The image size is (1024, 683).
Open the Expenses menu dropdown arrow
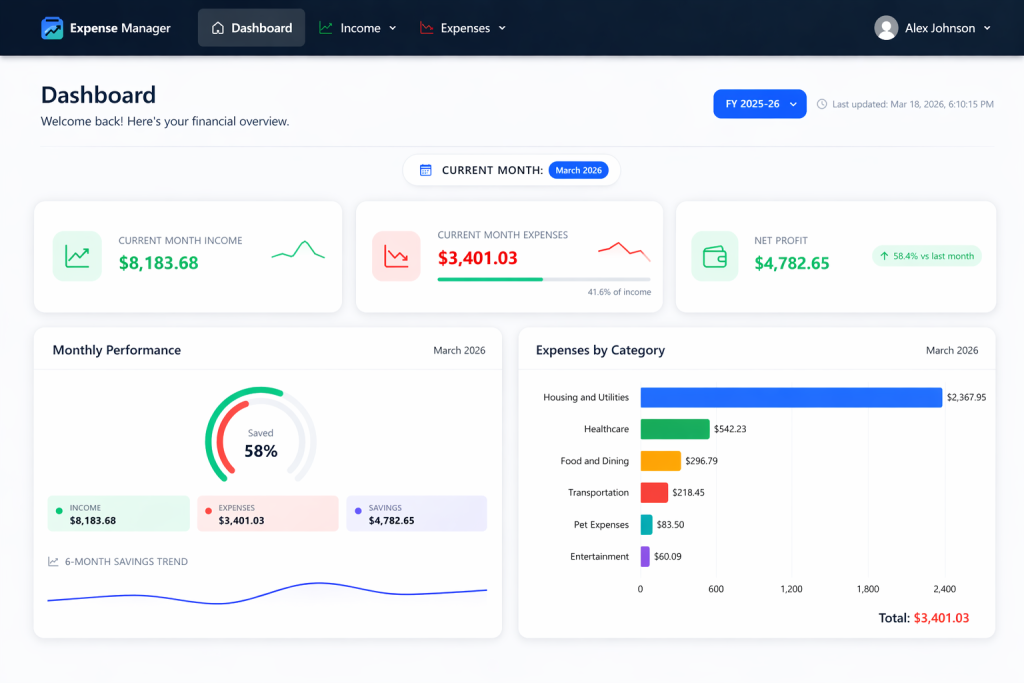(x=502, y=28)
